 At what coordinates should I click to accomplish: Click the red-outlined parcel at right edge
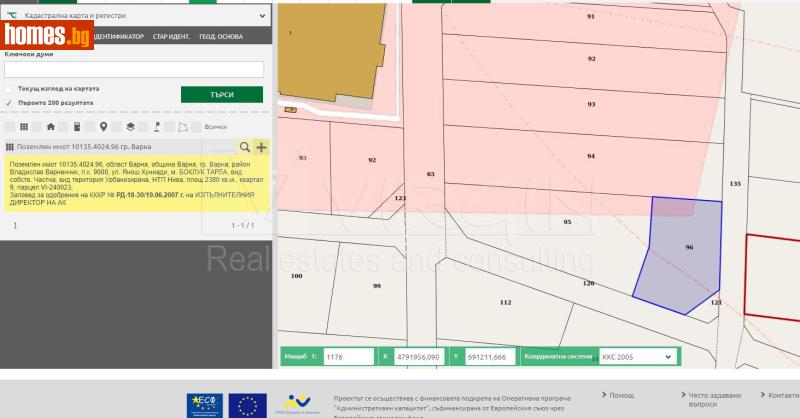click(x=773, y=279)
